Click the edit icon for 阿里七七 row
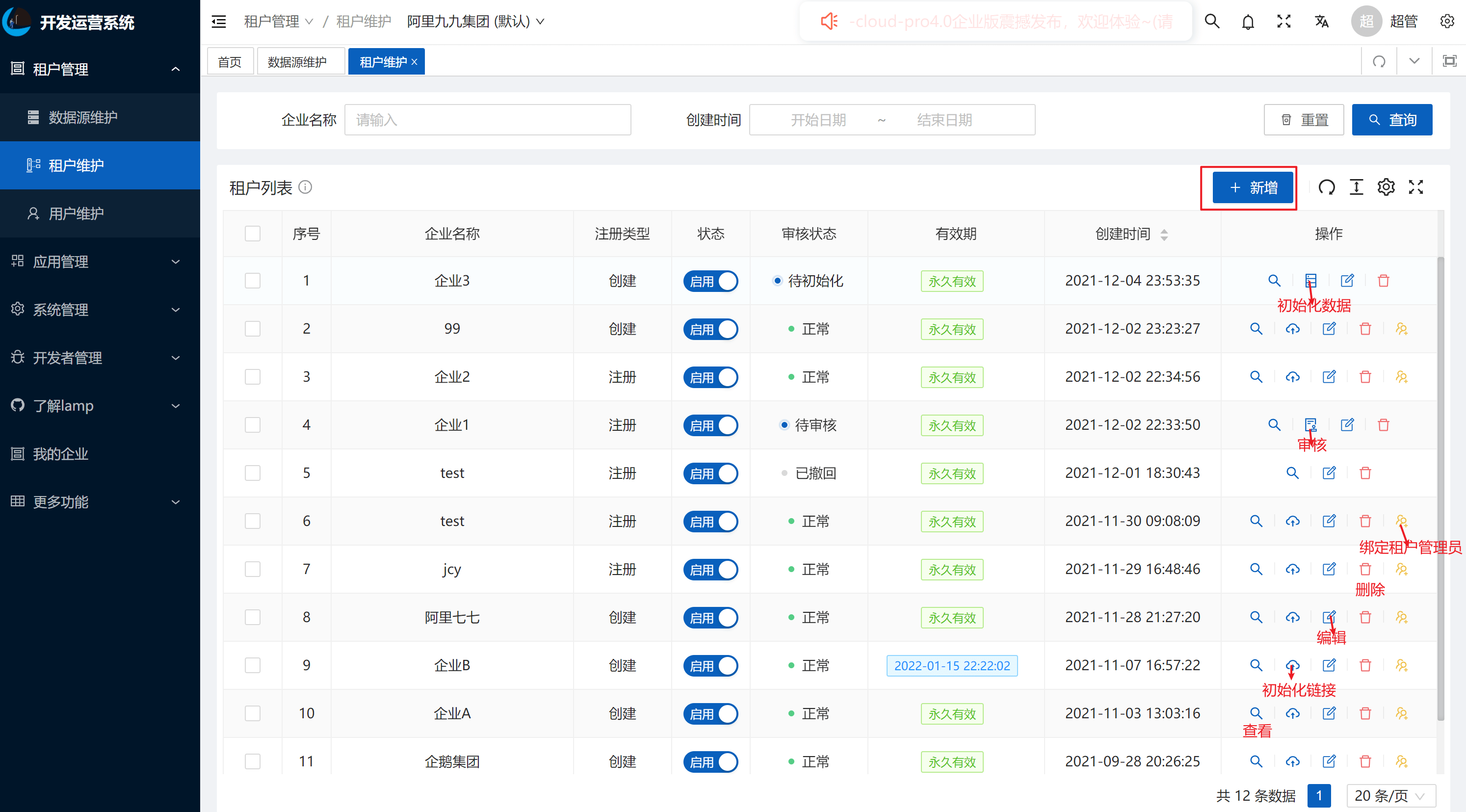1466x812 pixels. [1329, 617]
